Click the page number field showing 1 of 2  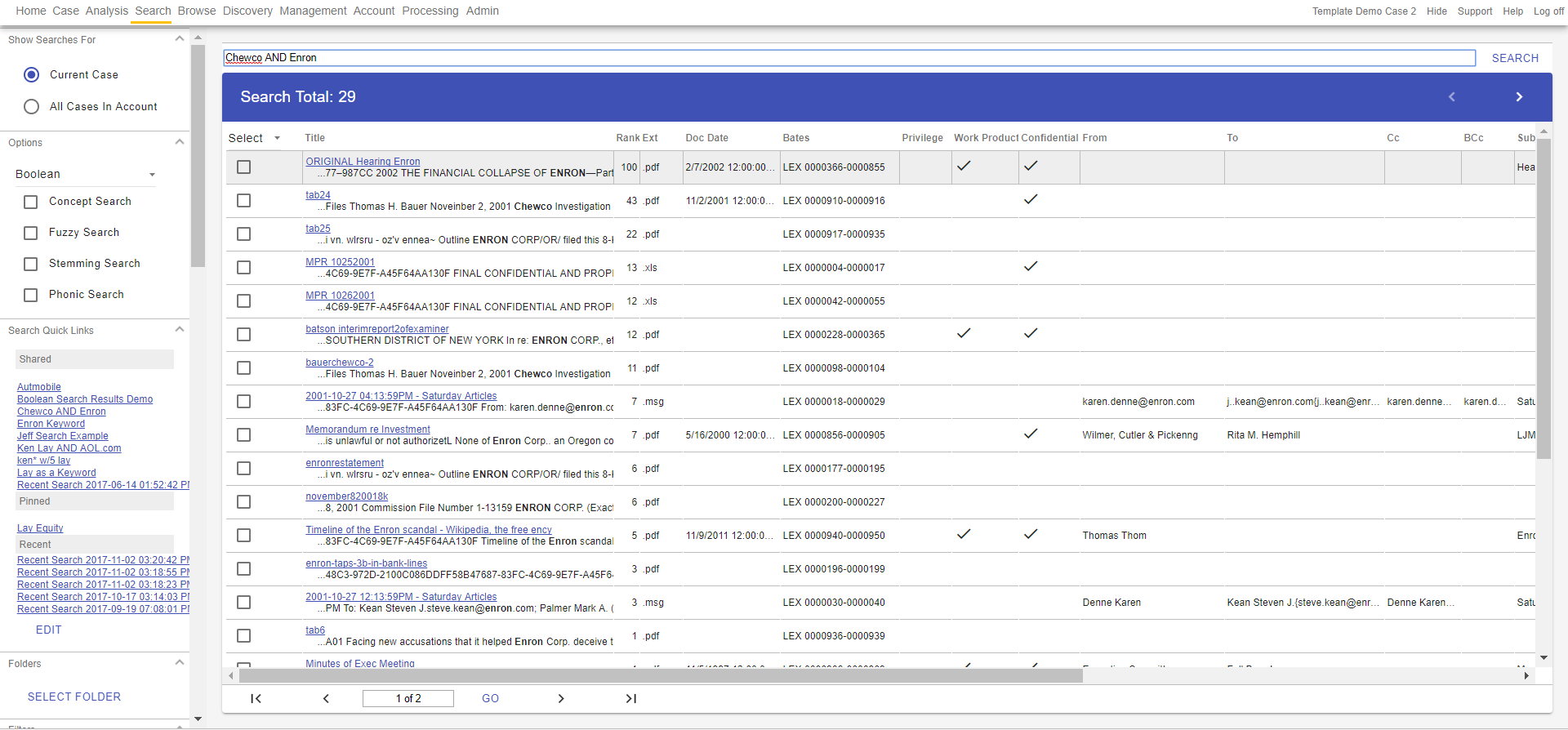click(408, 698)
